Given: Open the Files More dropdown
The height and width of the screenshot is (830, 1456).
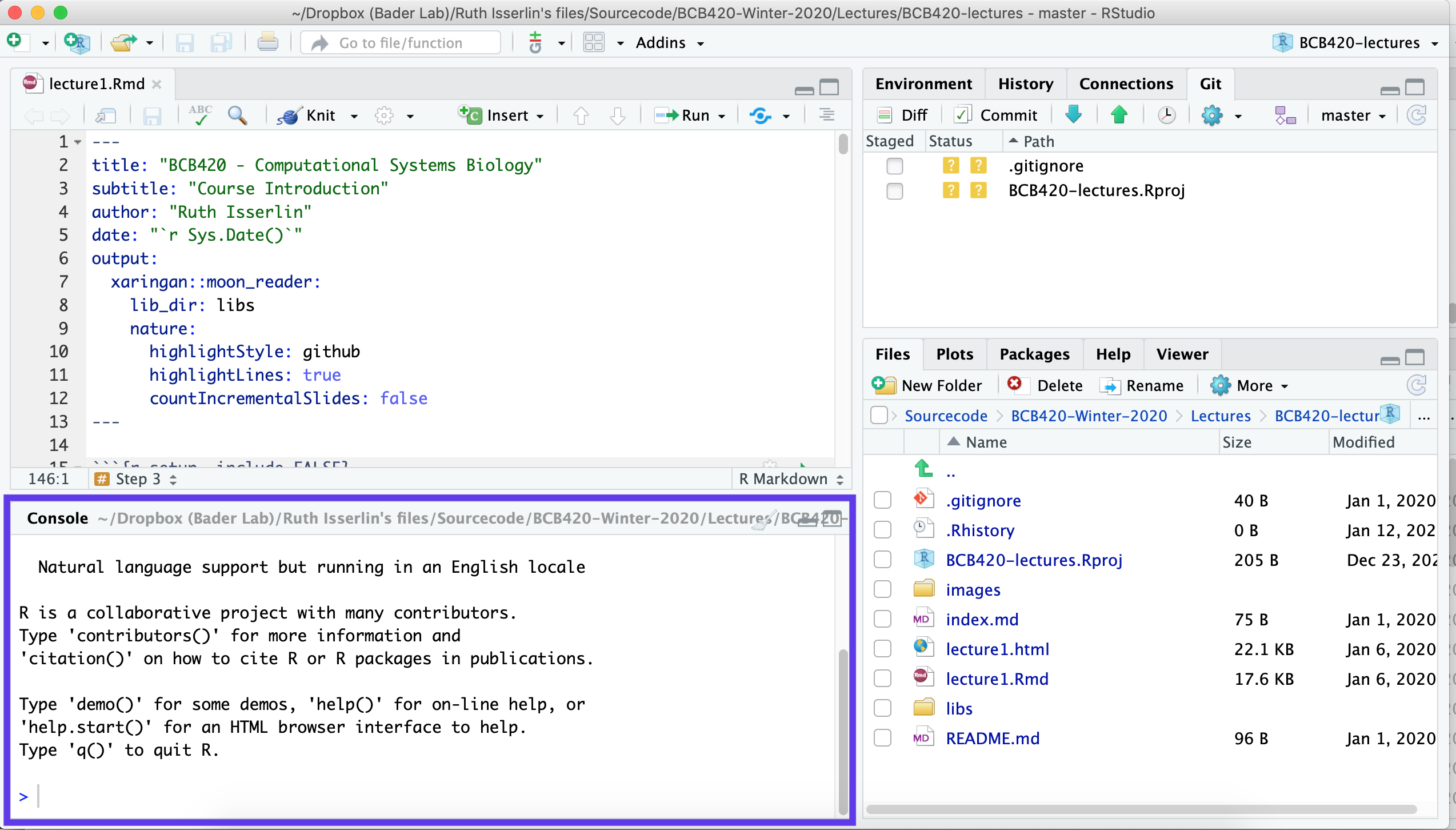Looking at the screenshot, I should pos(1249,386).
